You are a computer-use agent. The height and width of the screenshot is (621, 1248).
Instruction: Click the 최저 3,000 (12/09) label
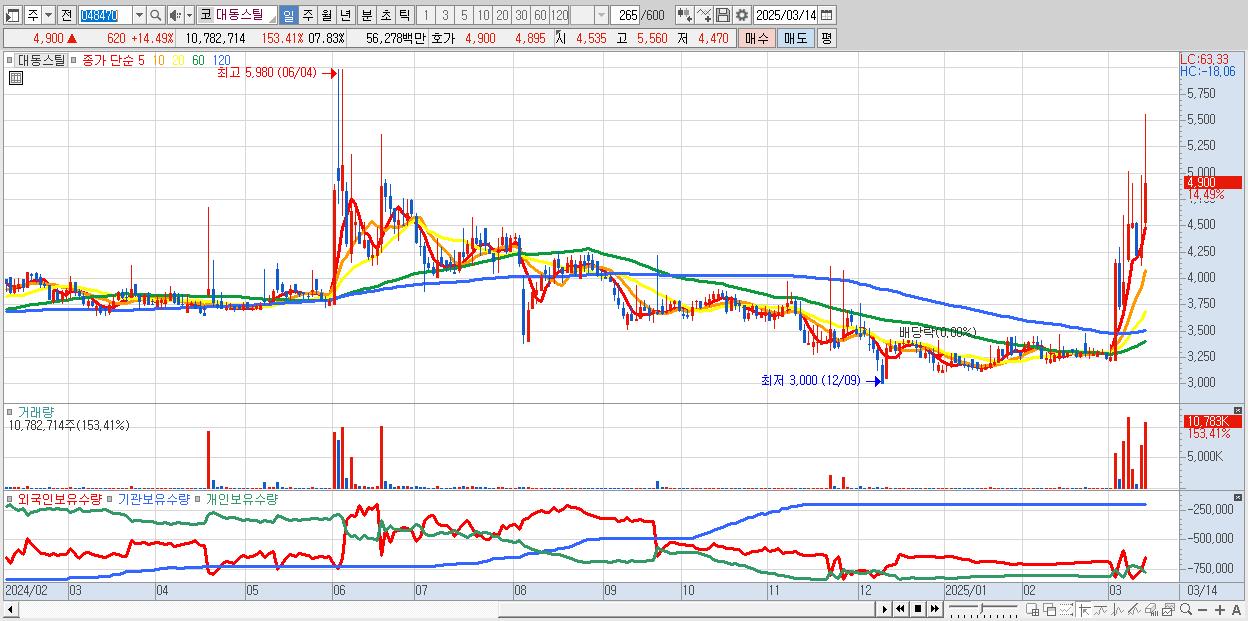point(810,380)
